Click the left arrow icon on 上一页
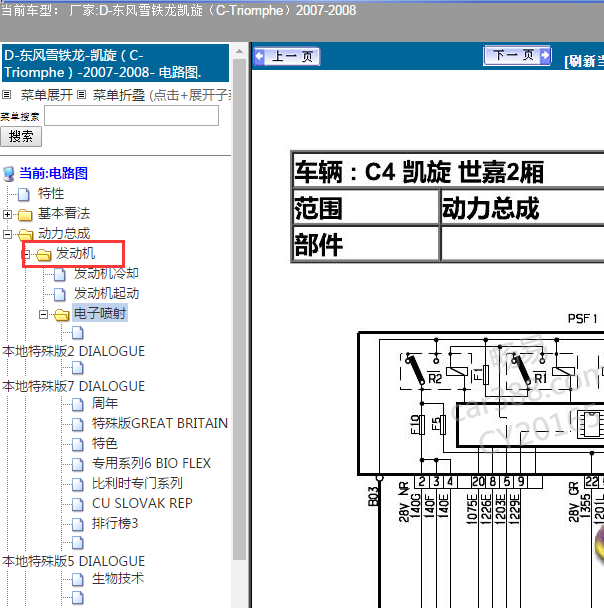The image size is (604, 608). click(259, 57)
